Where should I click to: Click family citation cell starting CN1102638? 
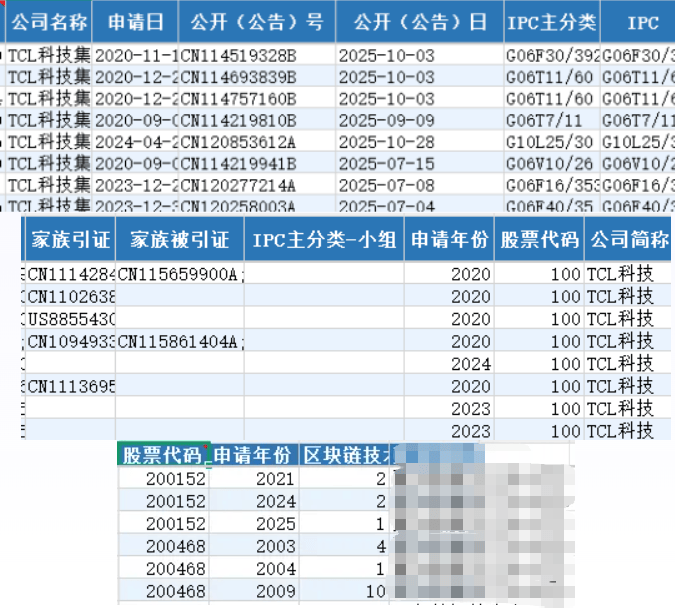pos(71,296)
